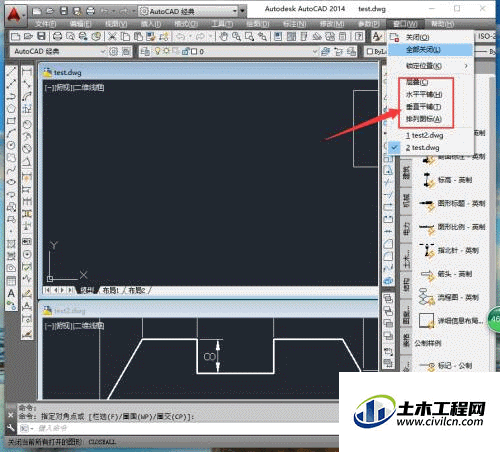This screenshot has width=500, height=452.
Task: Click Plot printer icon in quick access toolbar
Action: pyautogui.click(x=90, y=11)
